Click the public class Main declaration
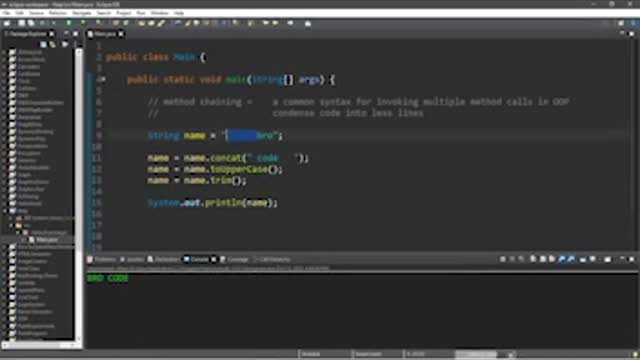640x360 pixels. click(156, 57)
